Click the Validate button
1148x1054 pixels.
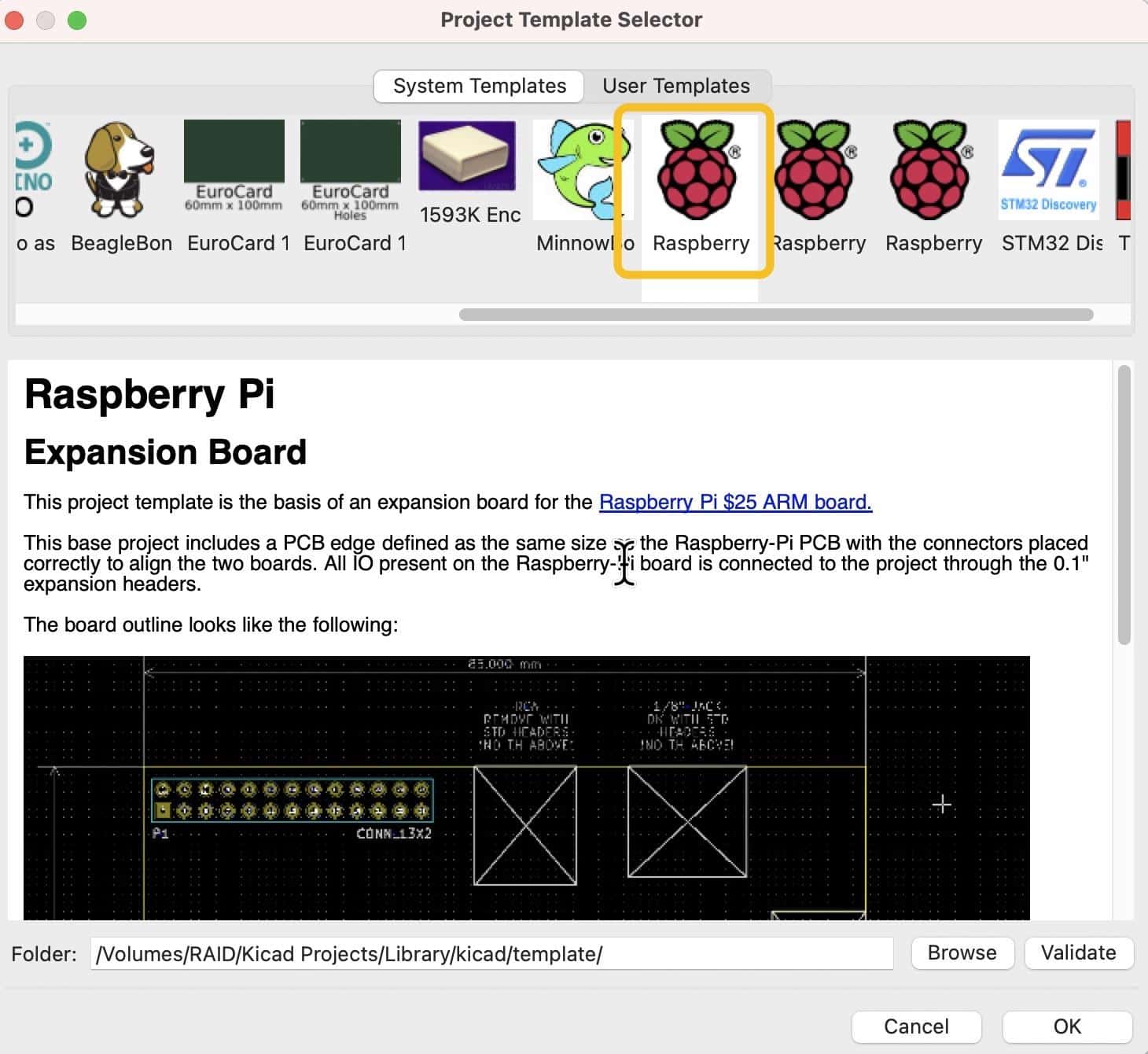coord(1078,953)
